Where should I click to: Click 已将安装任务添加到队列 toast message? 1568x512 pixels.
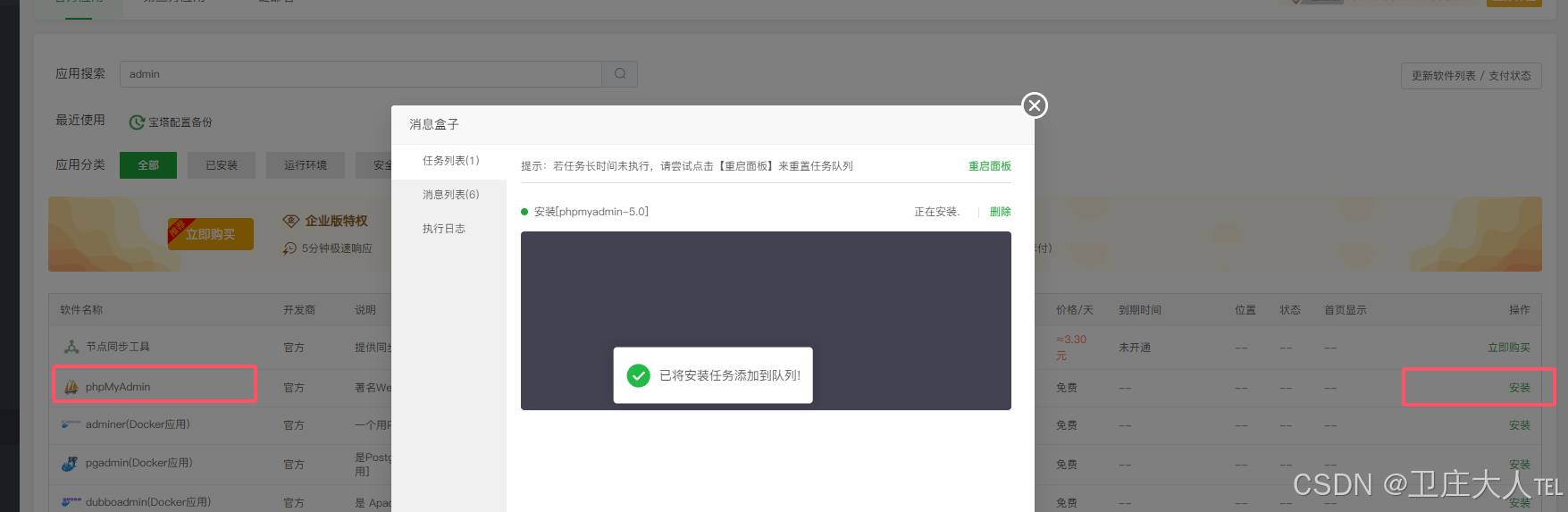pyautogui.click(x=730, y=375)
